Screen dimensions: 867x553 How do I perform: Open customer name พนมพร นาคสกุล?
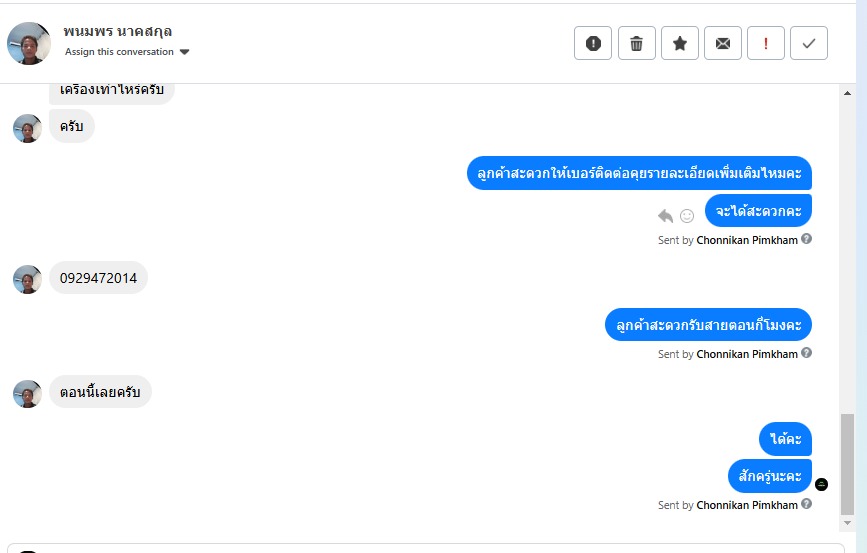click(x=117, y=31)
